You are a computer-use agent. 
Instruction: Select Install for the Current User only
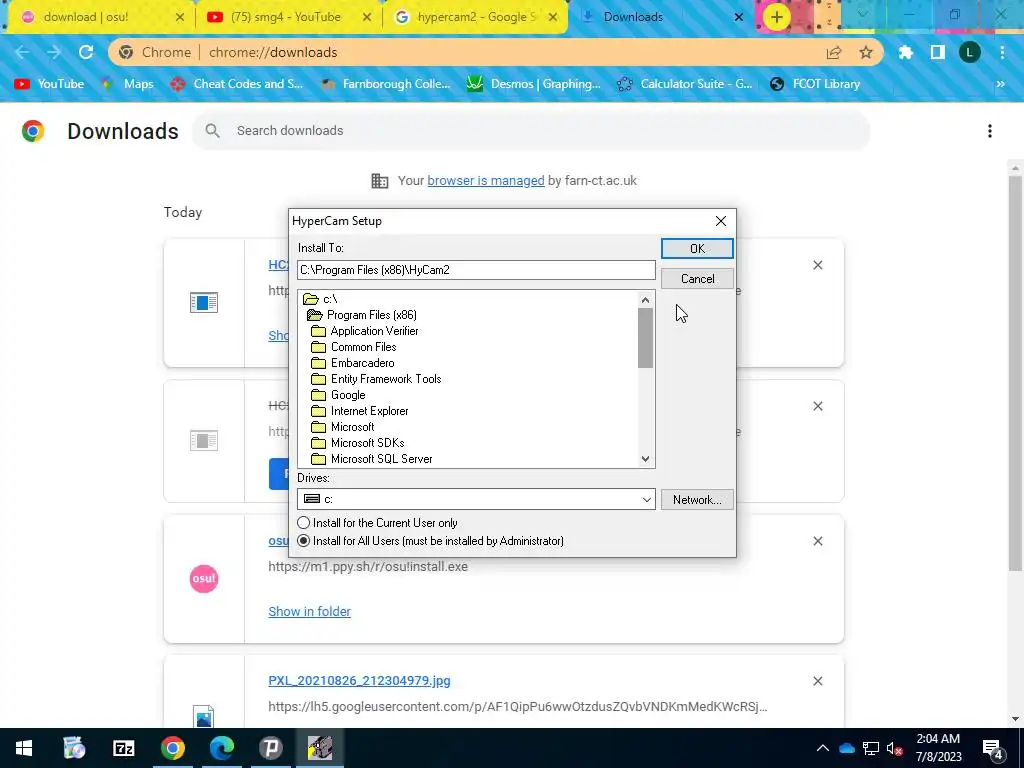[377, 522]
